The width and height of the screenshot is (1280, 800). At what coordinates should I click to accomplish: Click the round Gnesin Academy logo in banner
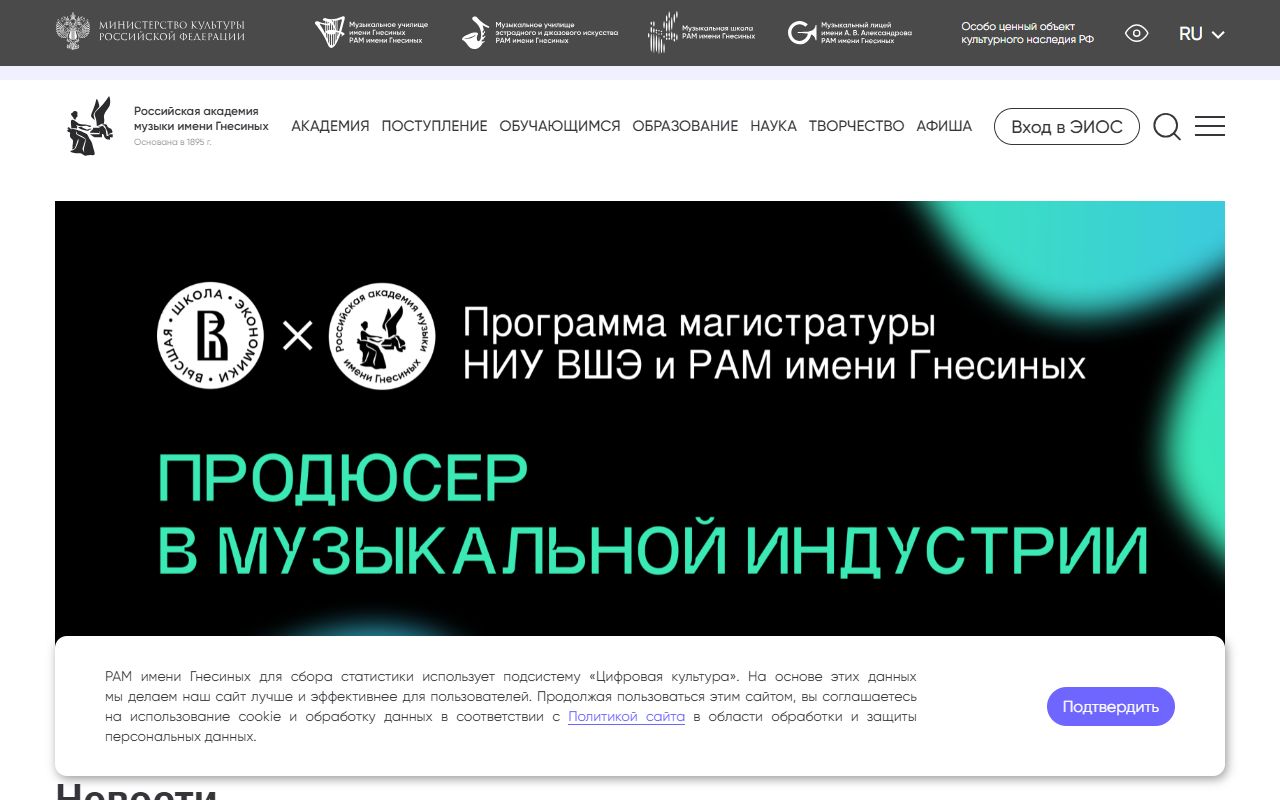382,337
